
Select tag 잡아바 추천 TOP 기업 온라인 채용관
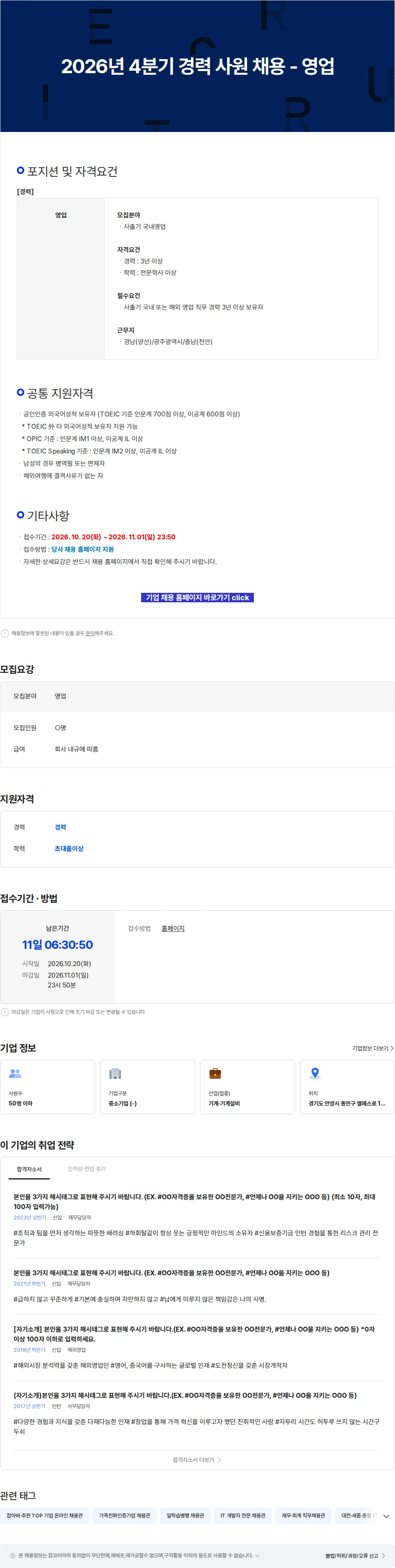point(44,1515)
